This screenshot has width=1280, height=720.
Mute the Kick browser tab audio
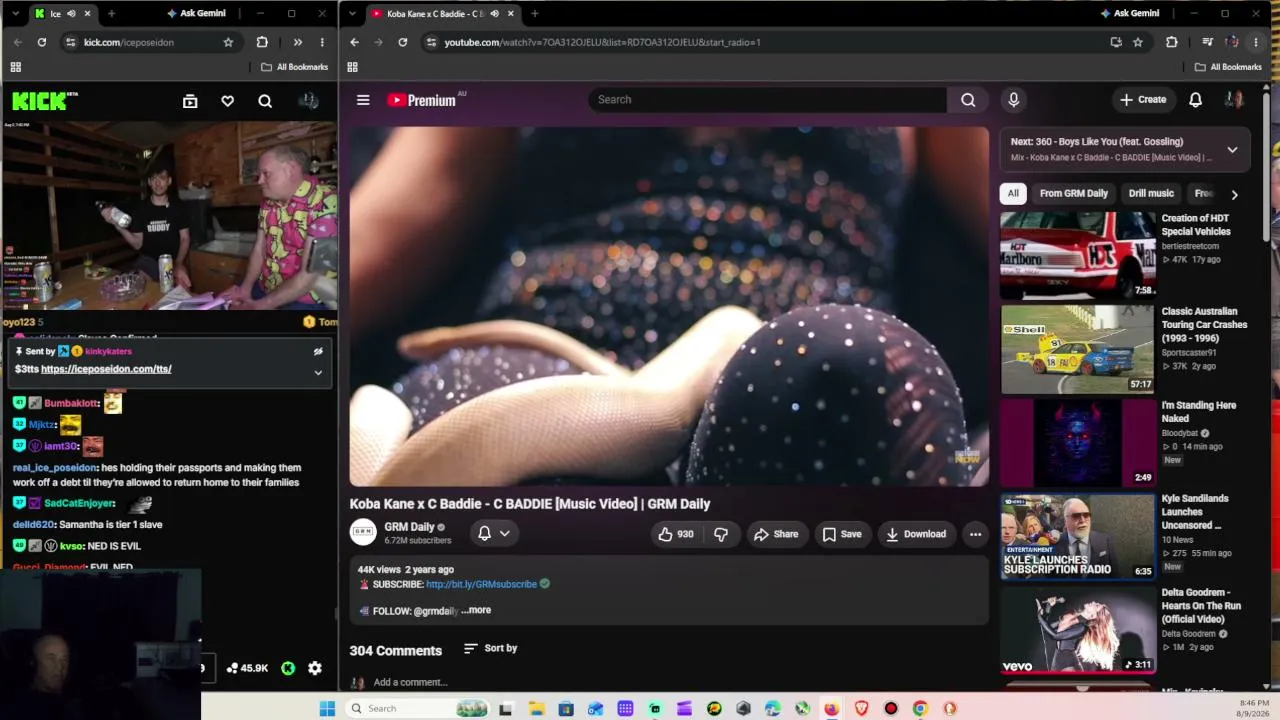[71, 14]
